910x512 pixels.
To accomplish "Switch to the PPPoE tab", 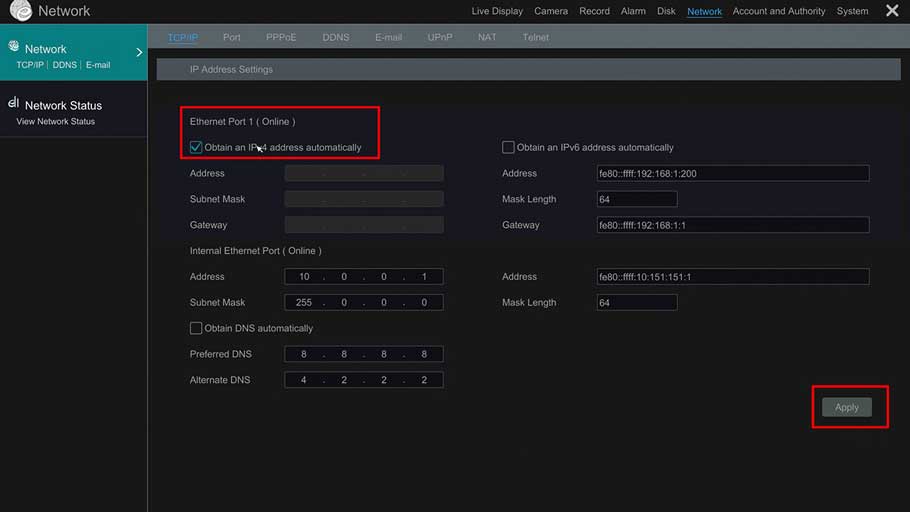I will (x=281, y=38).
